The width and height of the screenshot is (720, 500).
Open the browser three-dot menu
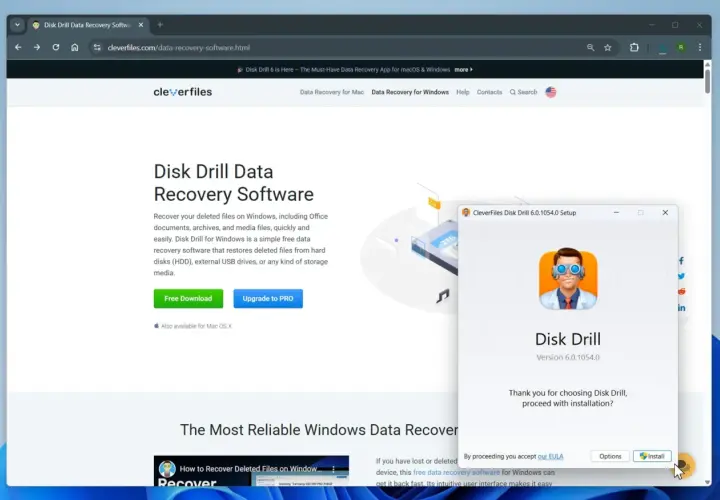700,47
